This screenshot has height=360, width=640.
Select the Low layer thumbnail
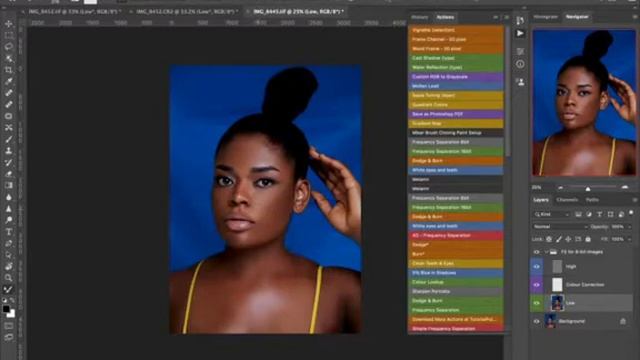[557, 303]
